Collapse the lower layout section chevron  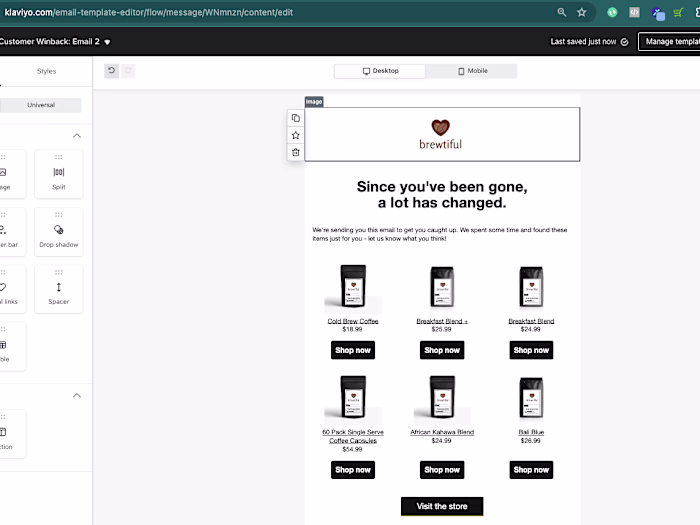coord(77,396)
